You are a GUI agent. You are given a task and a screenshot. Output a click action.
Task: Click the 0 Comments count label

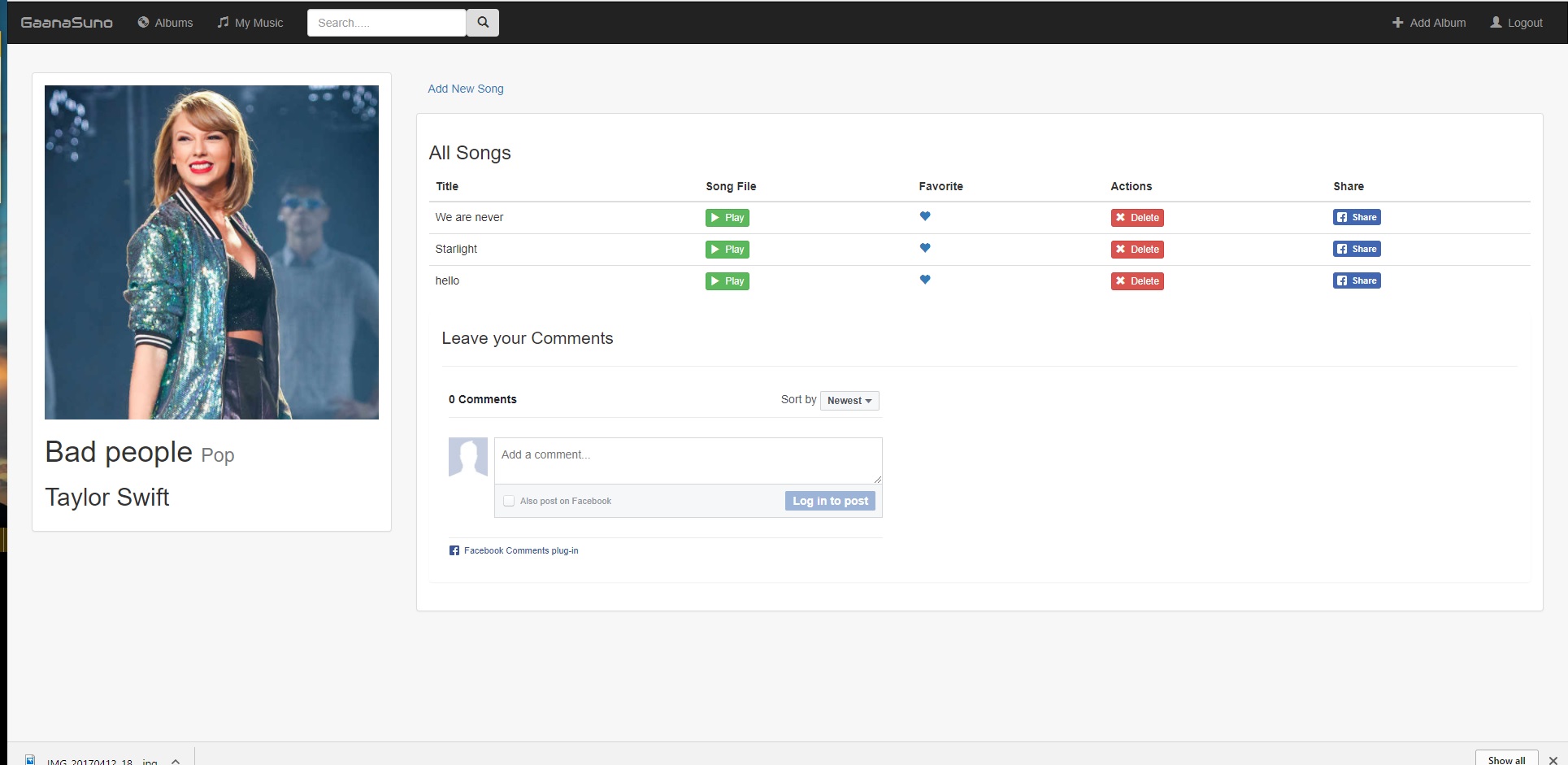pos(483,399)
